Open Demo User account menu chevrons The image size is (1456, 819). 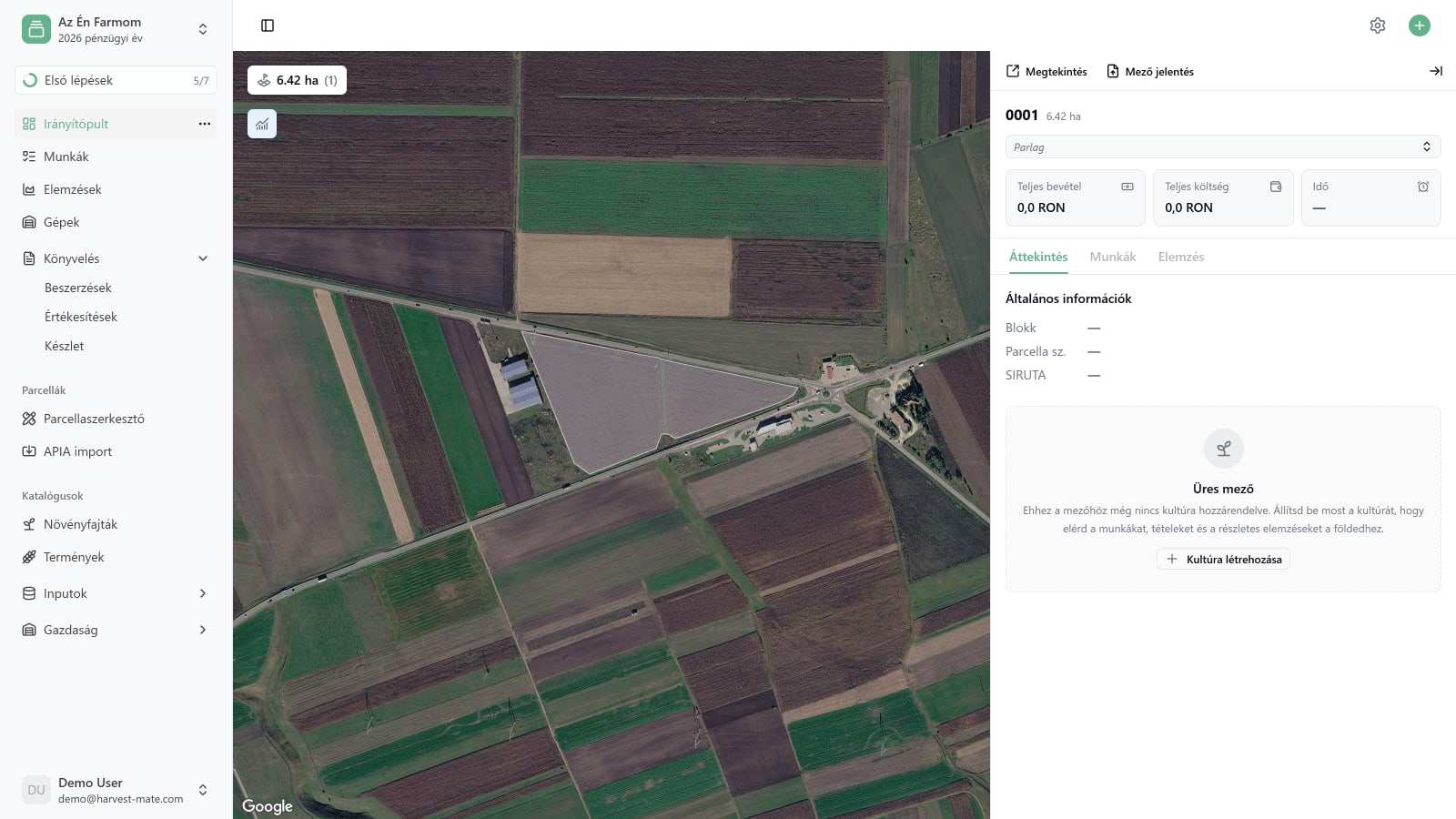pos(203,790)
